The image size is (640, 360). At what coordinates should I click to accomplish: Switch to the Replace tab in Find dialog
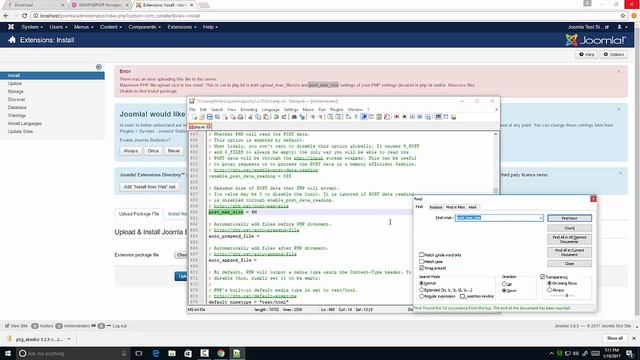tap(436, 207)
